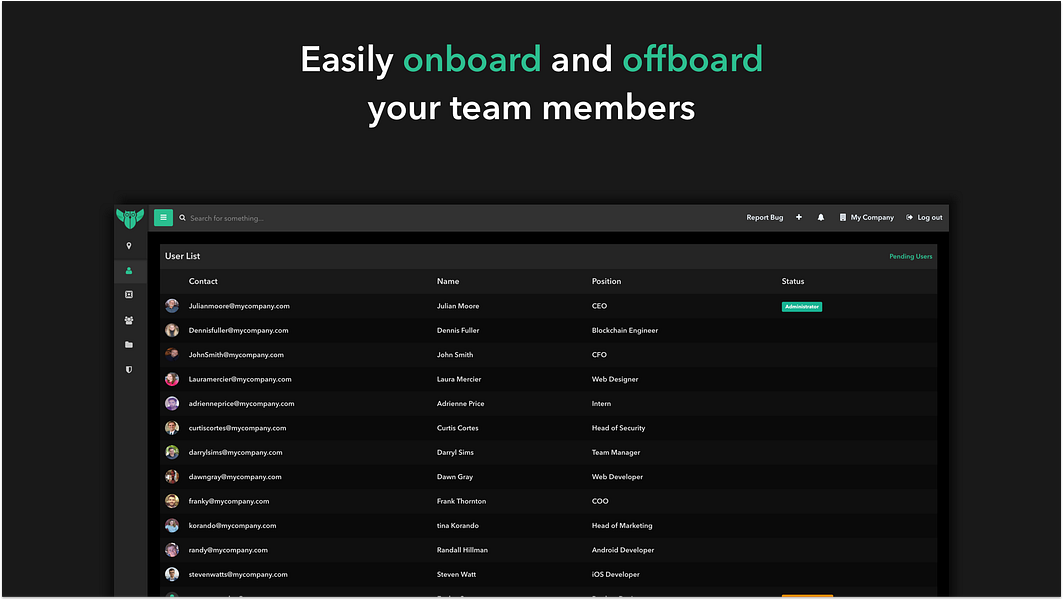1063x600 pixels.
Task: Select Laura Mercier's user row
Action: [500, 379]
